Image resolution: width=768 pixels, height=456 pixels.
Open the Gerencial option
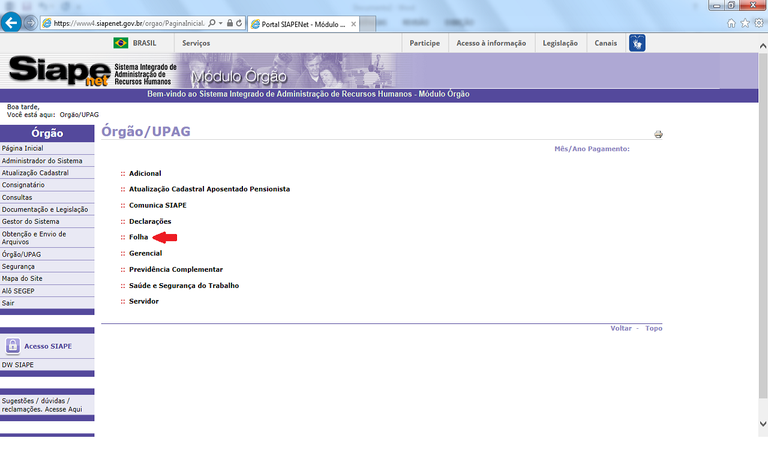pyautogui.click(x=145, y=253)
